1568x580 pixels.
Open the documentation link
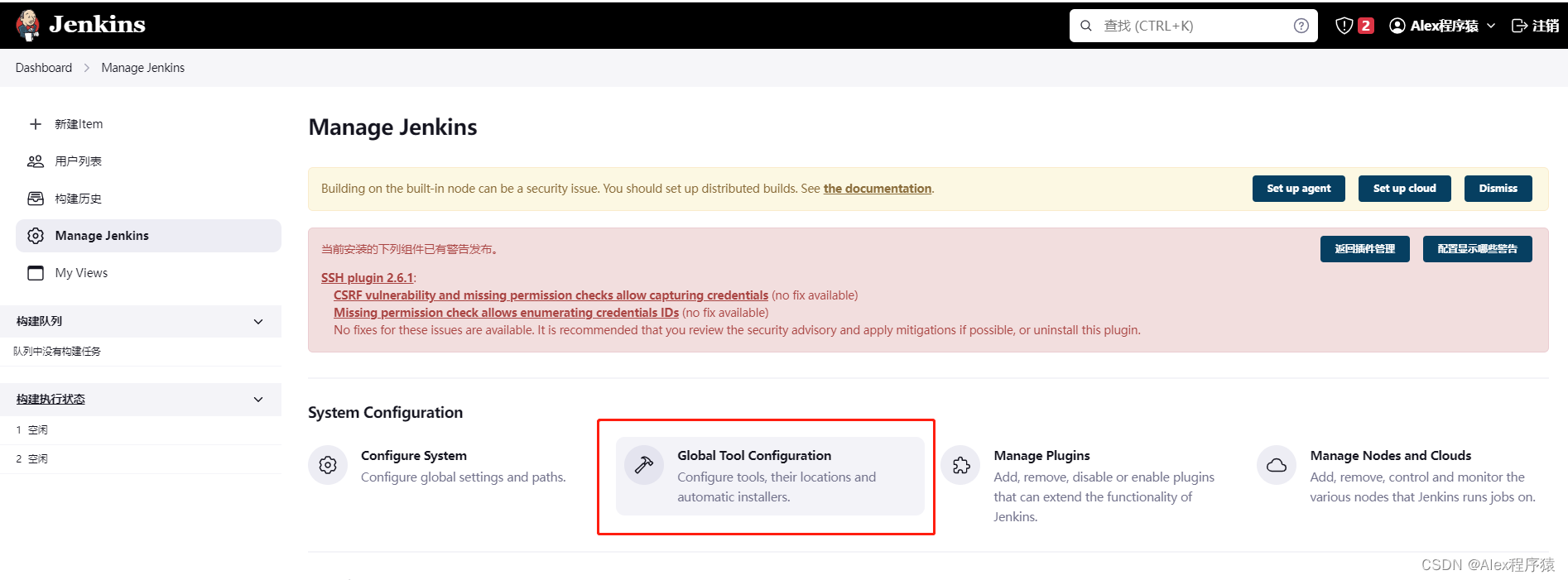878,189
